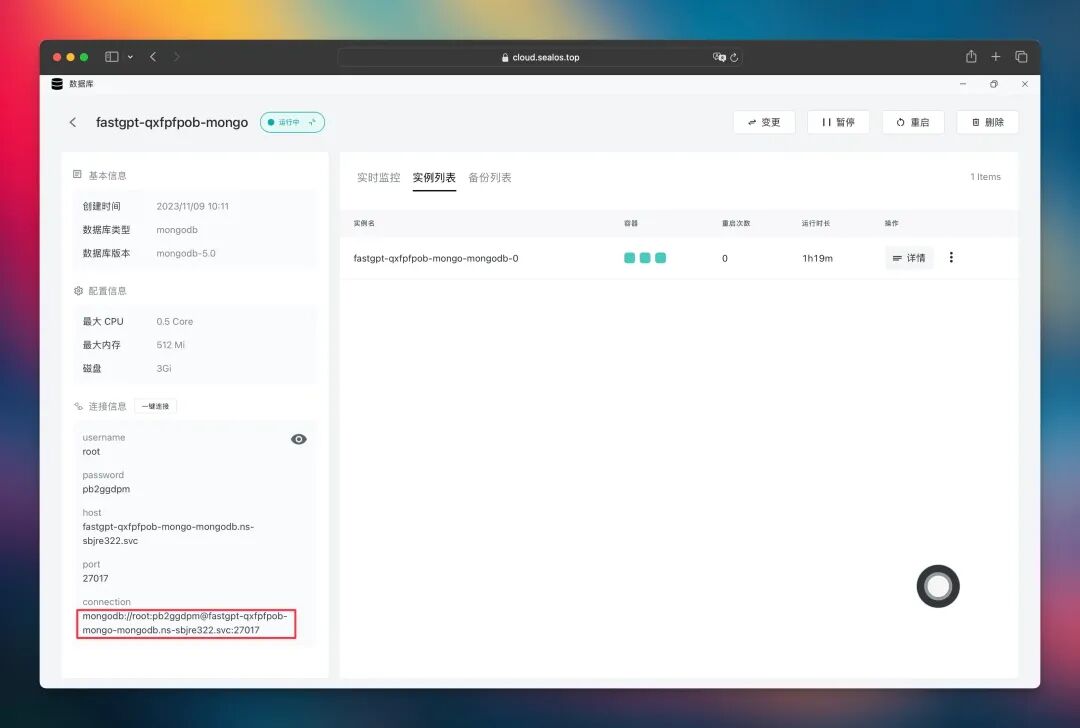Click the cloud.sealos.top address bar

pyautogui.click(x=541, y=57)
